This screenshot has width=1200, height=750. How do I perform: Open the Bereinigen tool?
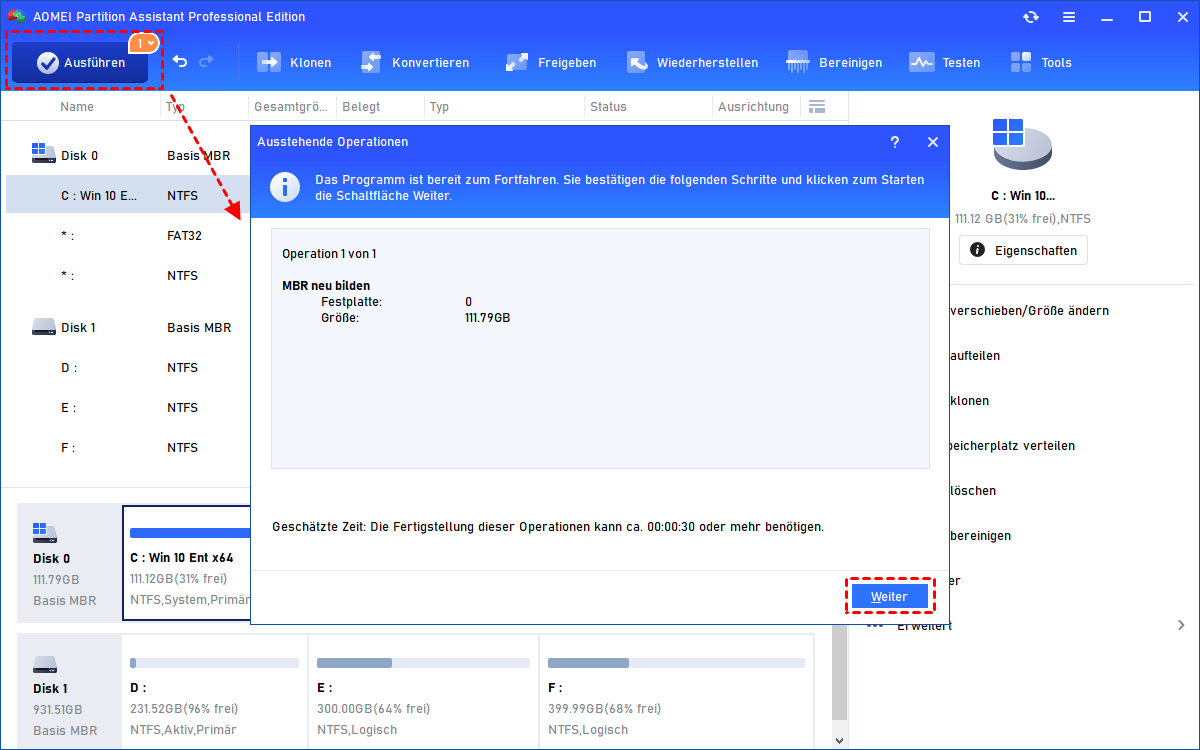[835, 62]
